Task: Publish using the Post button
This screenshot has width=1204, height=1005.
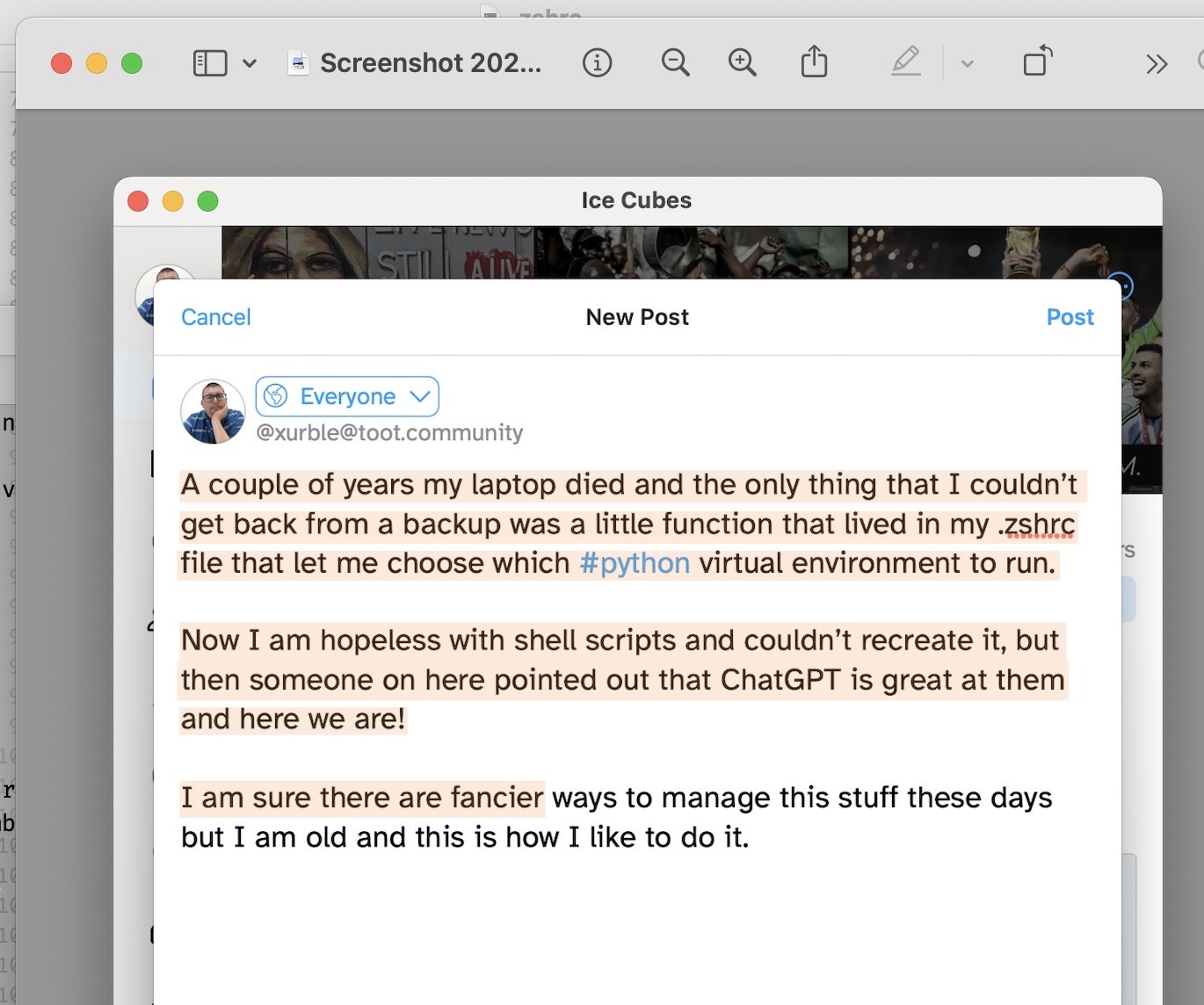Action: pyautogui.click(x=1070, y=317)
